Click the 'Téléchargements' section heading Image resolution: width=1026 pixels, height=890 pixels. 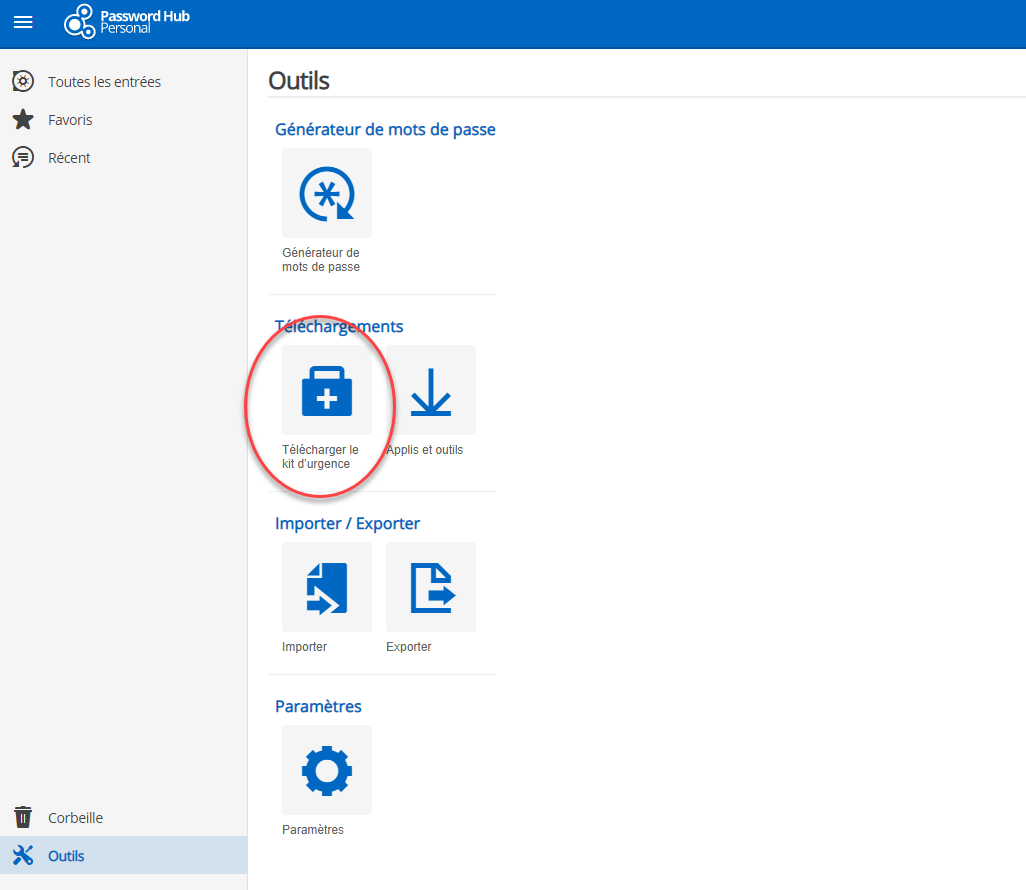click(x=339, y=326)
